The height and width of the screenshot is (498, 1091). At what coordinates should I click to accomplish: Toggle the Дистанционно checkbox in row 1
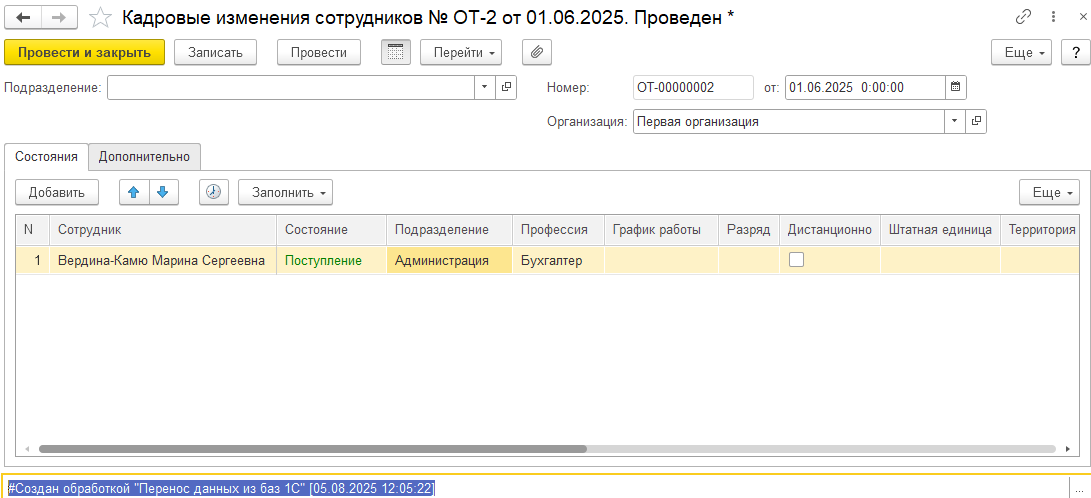pos(797,260)
